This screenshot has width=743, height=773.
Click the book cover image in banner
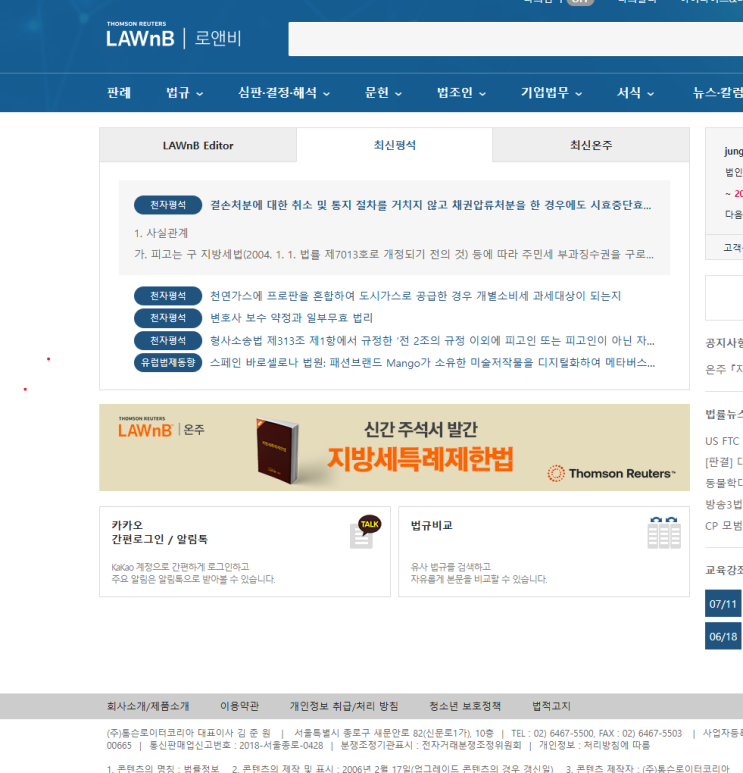tap(278, 451)
